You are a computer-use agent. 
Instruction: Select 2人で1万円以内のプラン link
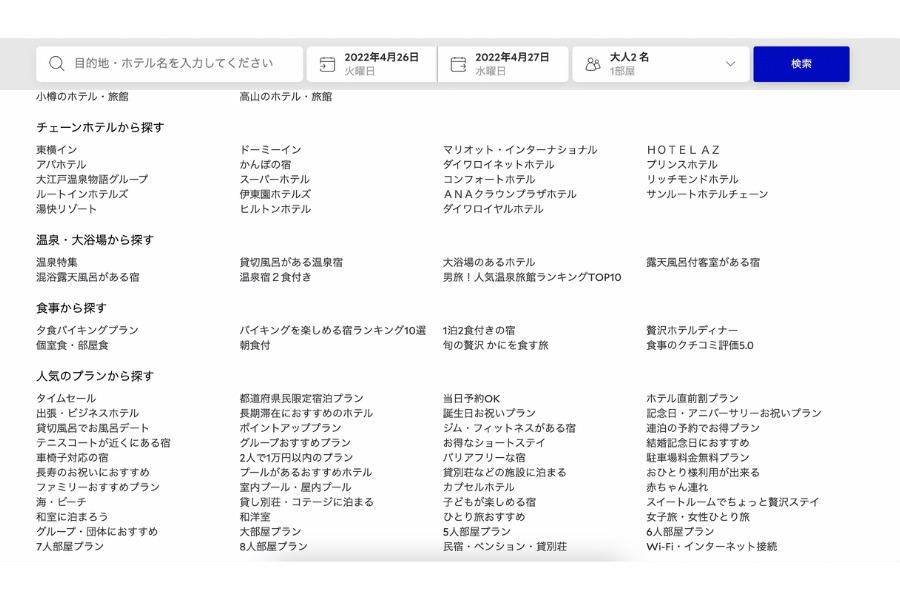(296, 458)
